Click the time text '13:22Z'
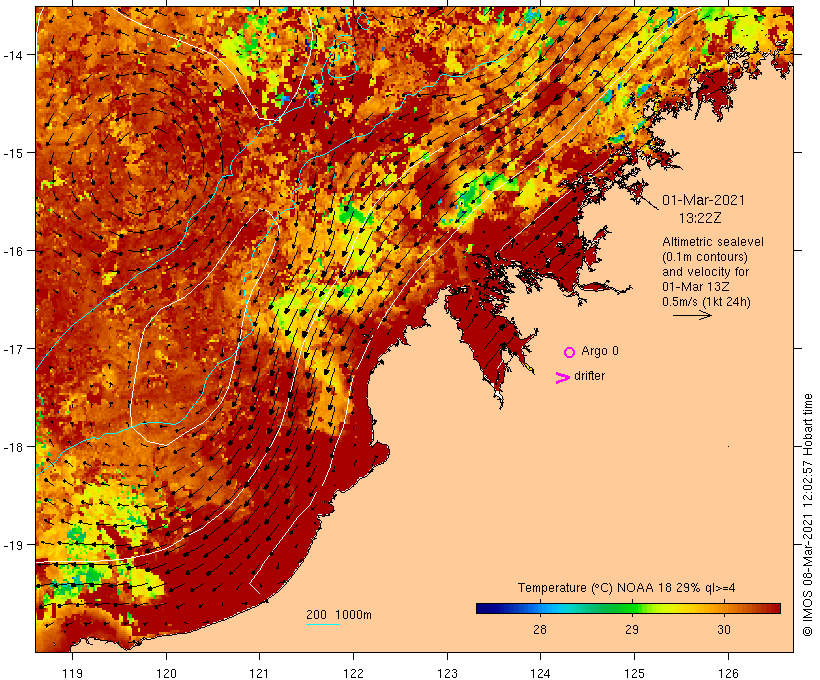 click(700, 218)
